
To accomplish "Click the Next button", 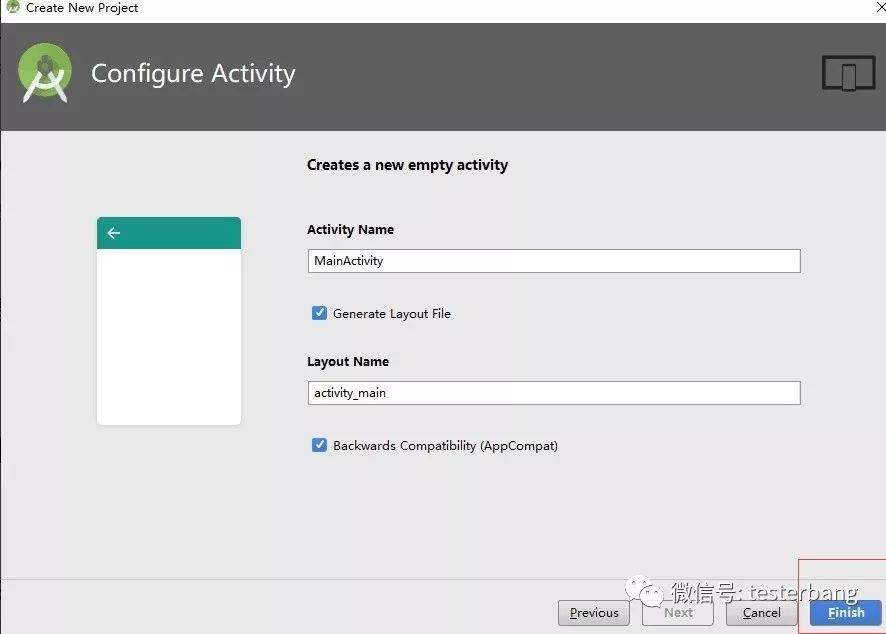I will pyautogui.click(x=678, y=613).
